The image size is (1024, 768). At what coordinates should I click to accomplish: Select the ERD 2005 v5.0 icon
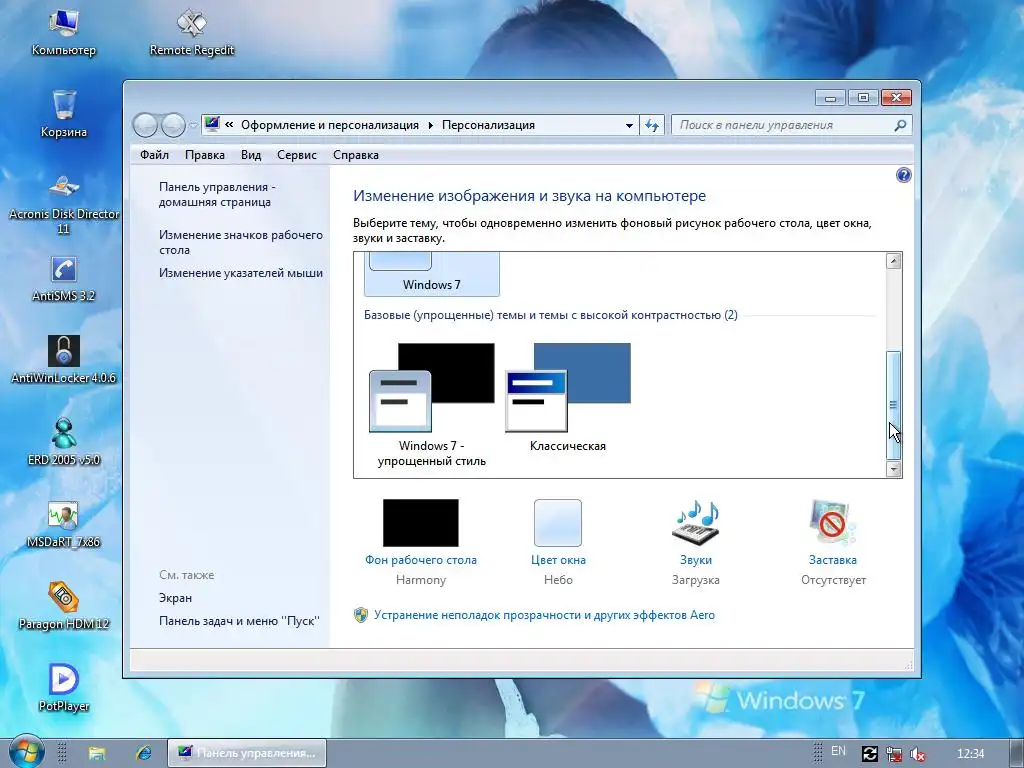pos(63,442)
